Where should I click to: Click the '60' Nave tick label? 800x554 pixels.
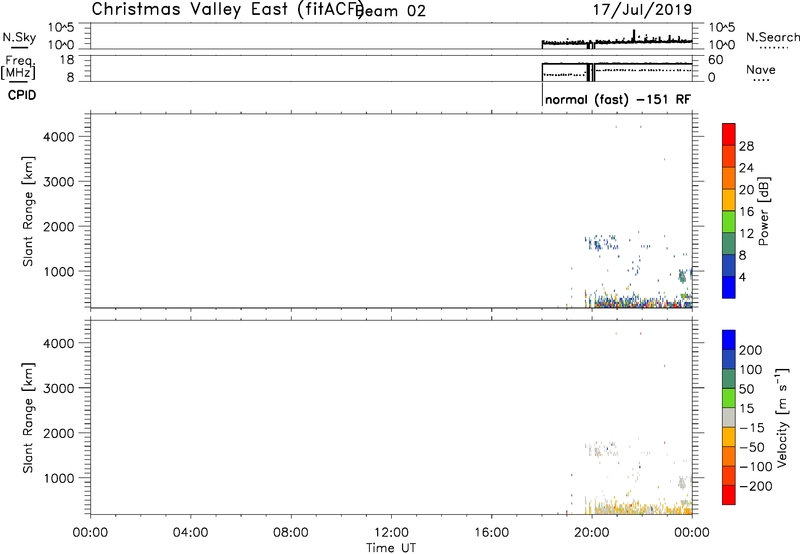[x=715, y=60]
